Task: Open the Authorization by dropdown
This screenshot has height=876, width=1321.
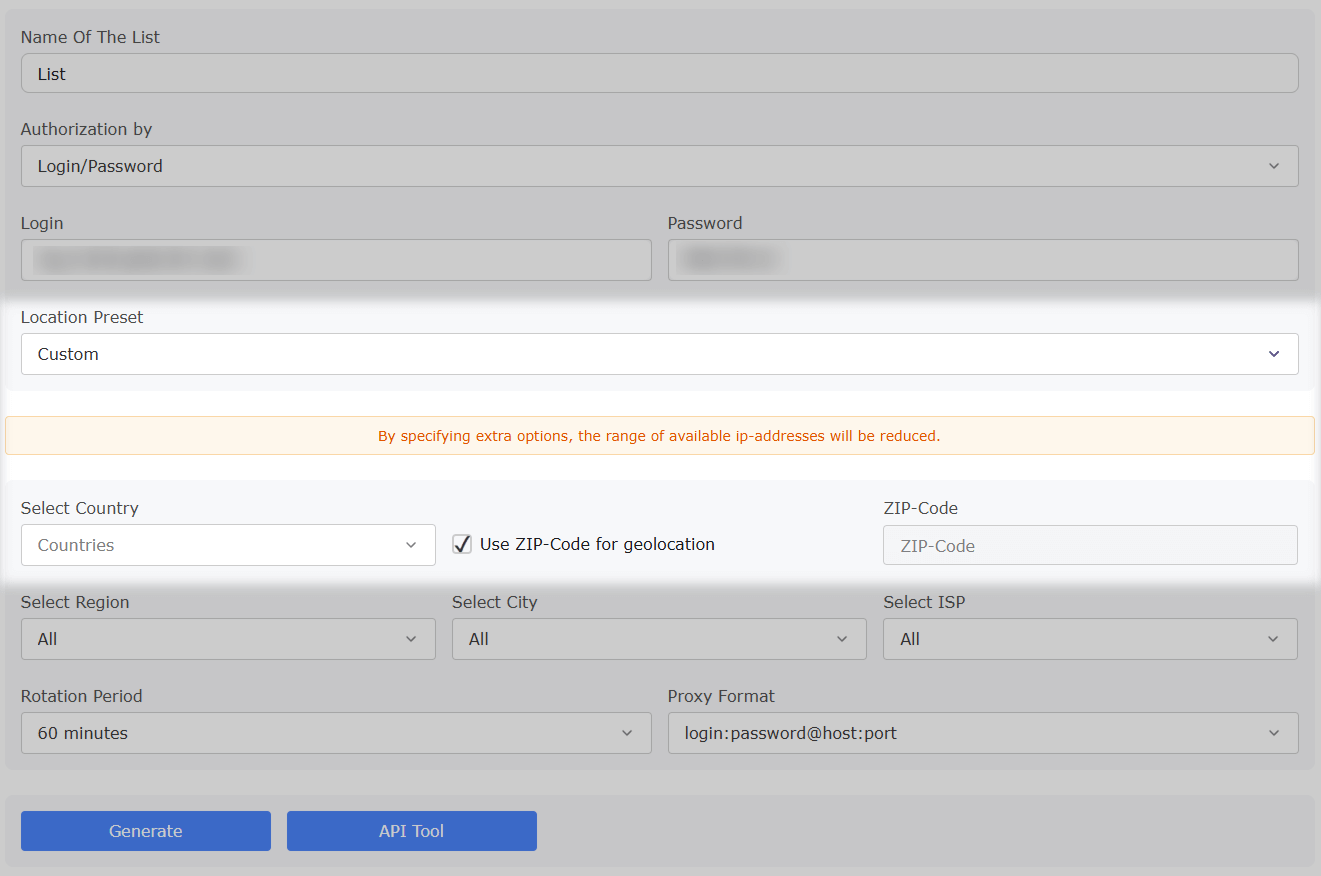Action: click(660, 166)
